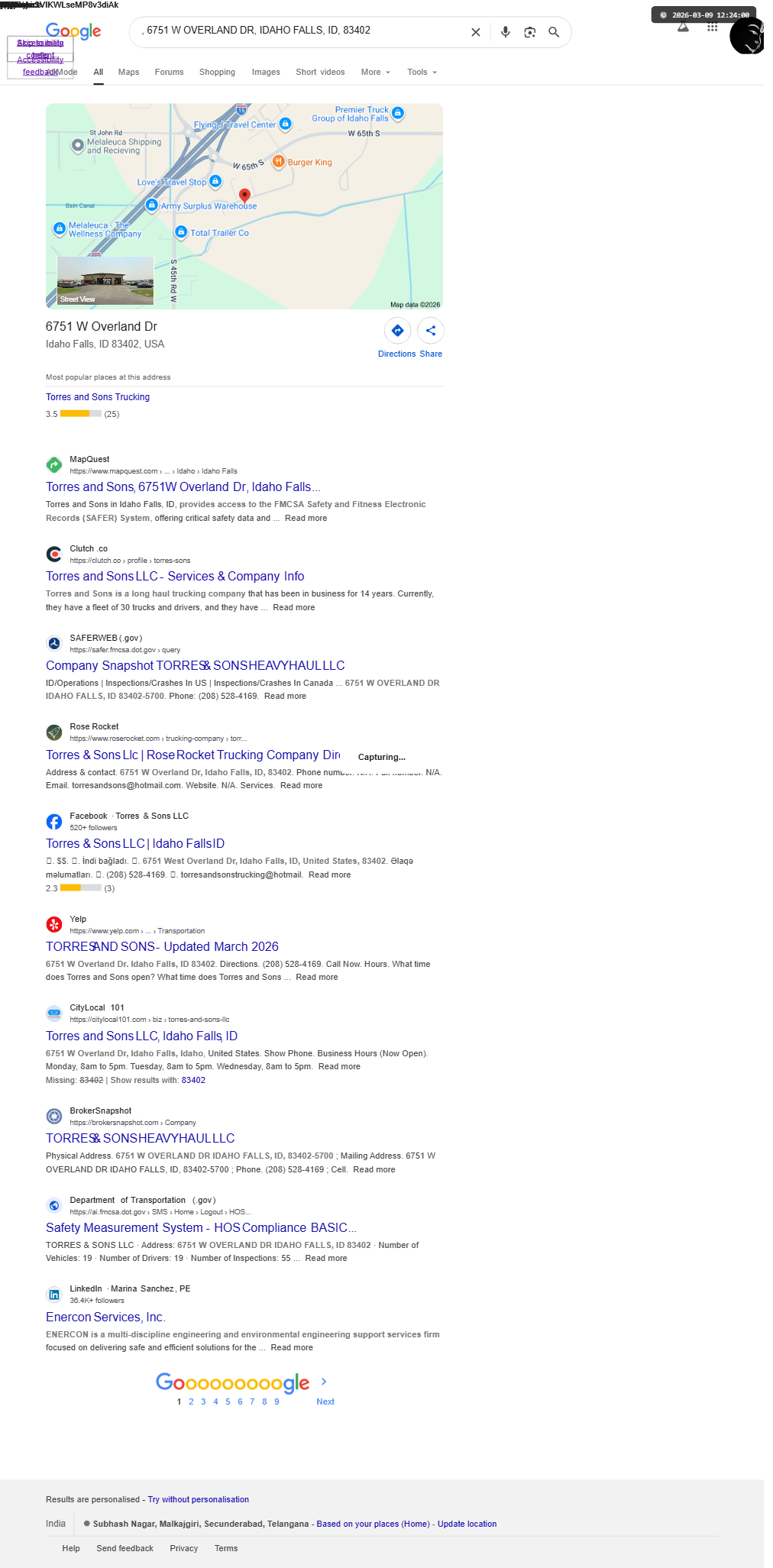Open Torres and Sons Trucking link

pos(98,397)
